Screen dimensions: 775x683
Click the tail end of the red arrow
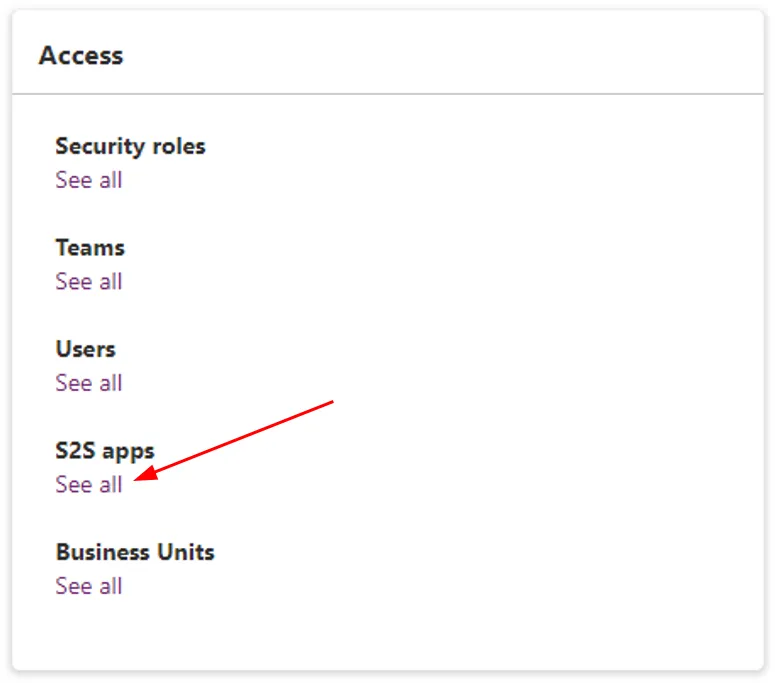333,401
